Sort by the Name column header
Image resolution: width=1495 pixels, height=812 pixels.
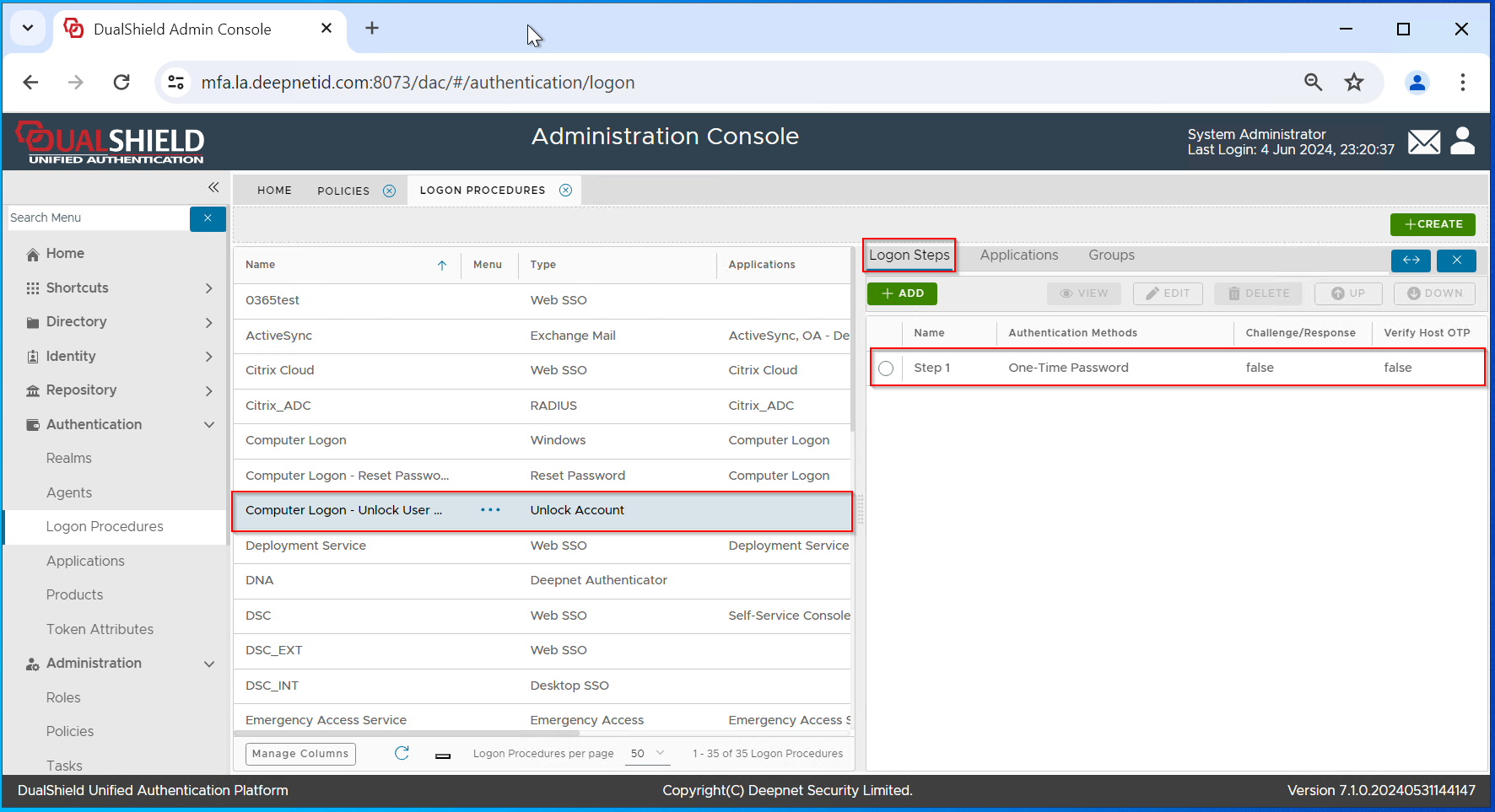(261, 265)
